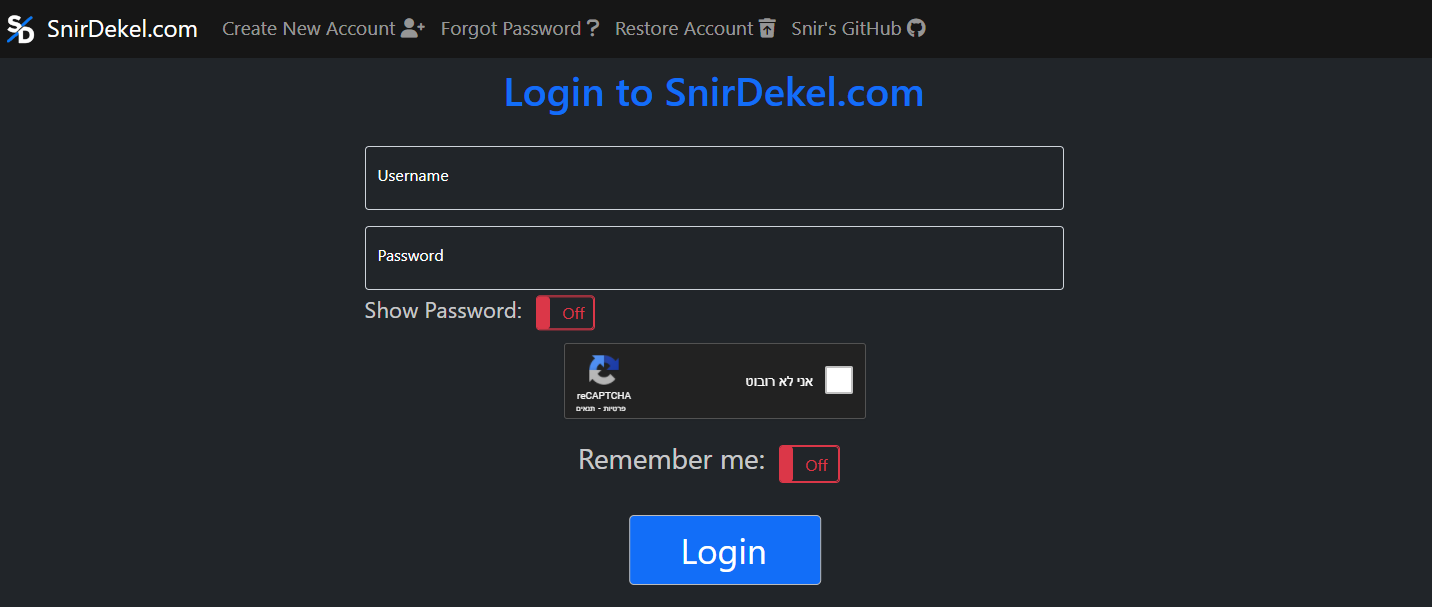Click the person silhouette on the Create New Account link
Screen dimensions: 1432x607
410,28
